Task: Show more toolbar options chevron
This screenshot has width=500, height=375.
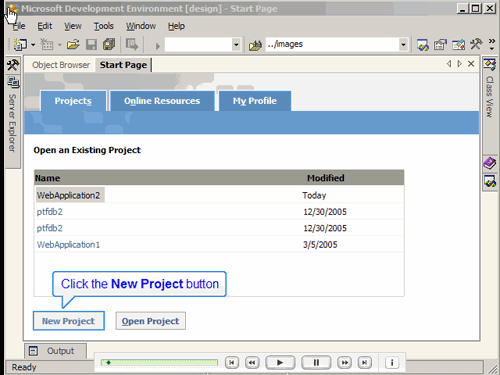Action: point(492,44)
